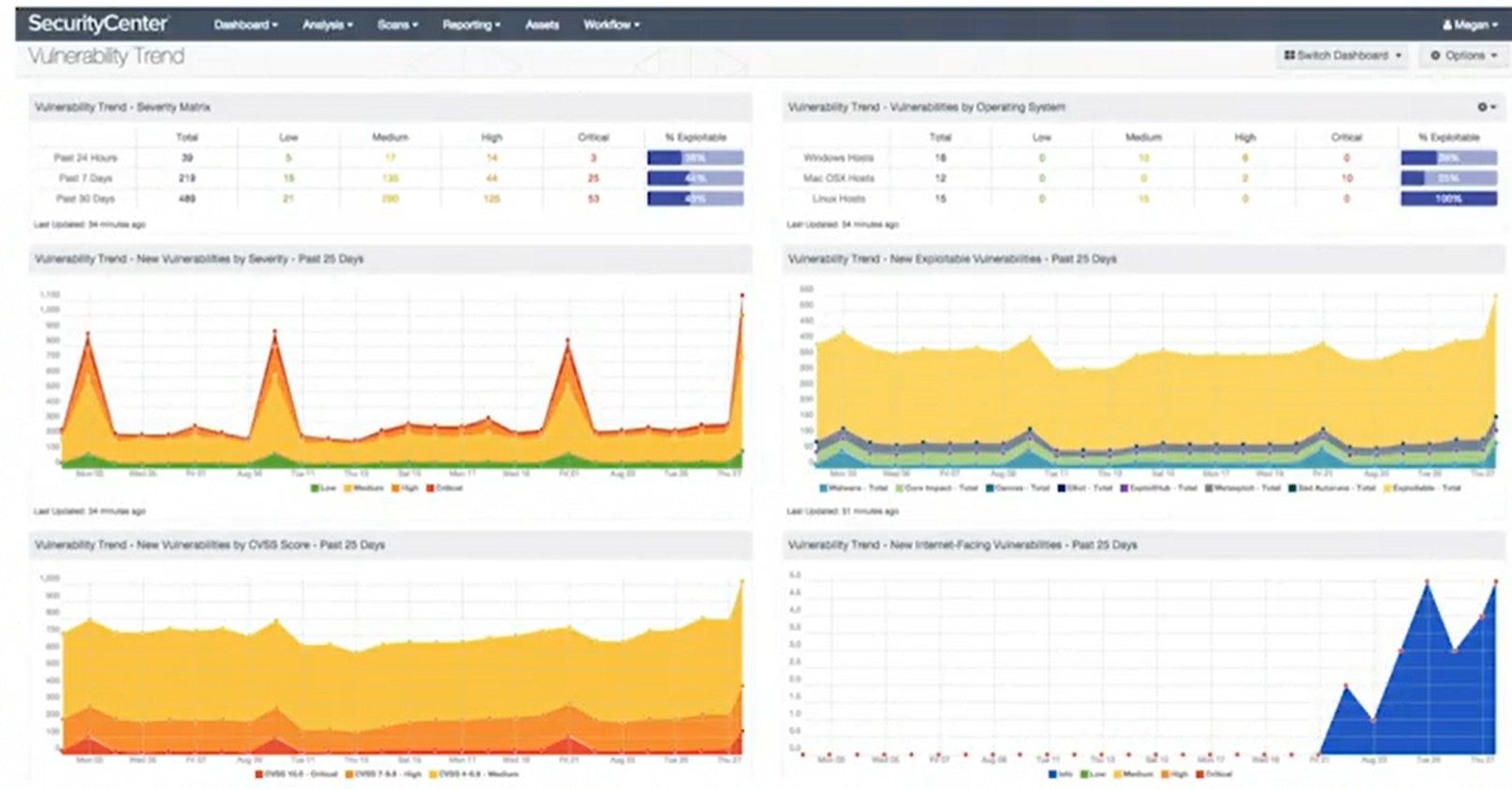Click Vulnerabilities by Operating System component title
Viewport: 1512px width, 789px height.
[x=926, y=108]
